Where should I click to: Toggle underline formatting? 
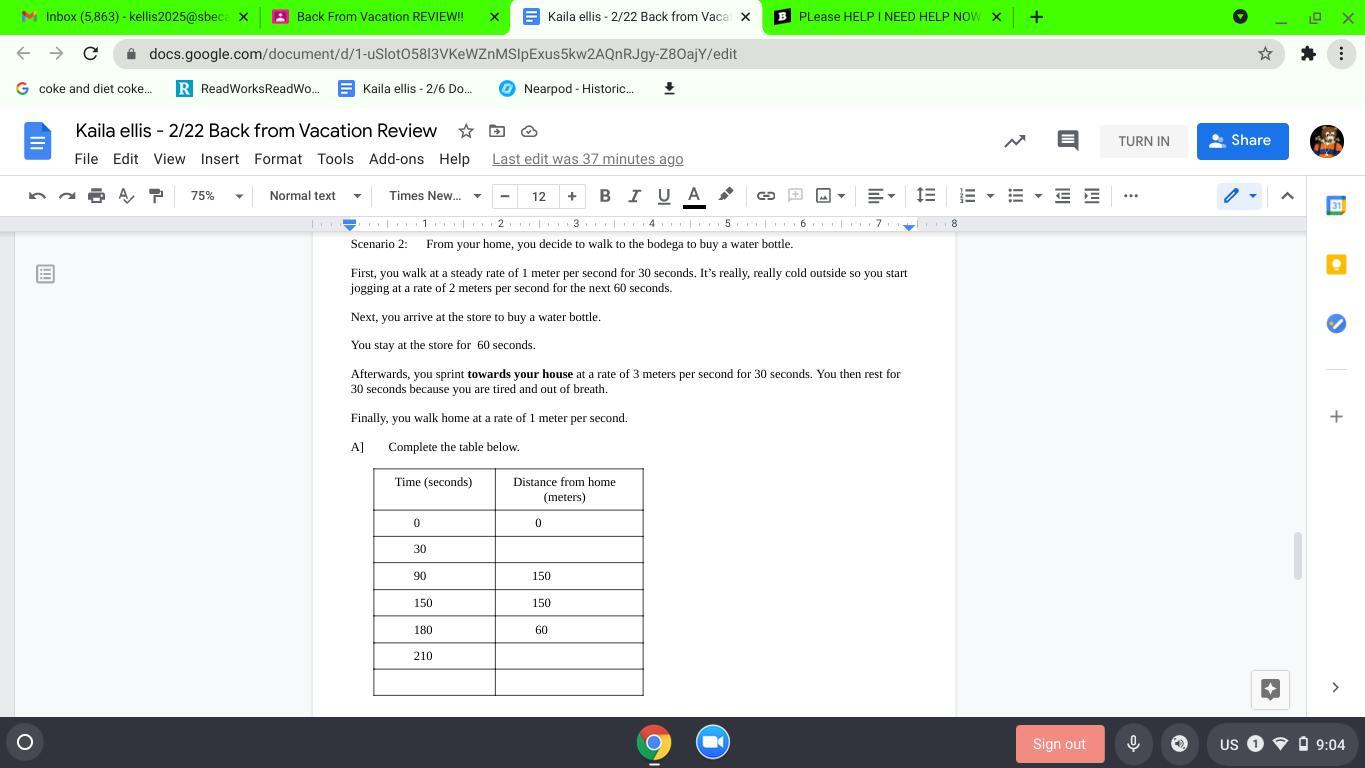coord(663,196)
